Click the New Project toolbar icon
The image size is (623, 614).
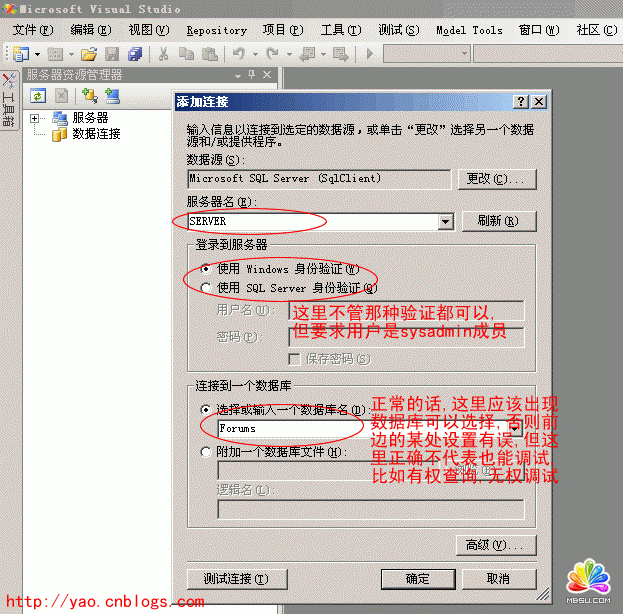tap(20, 54)
